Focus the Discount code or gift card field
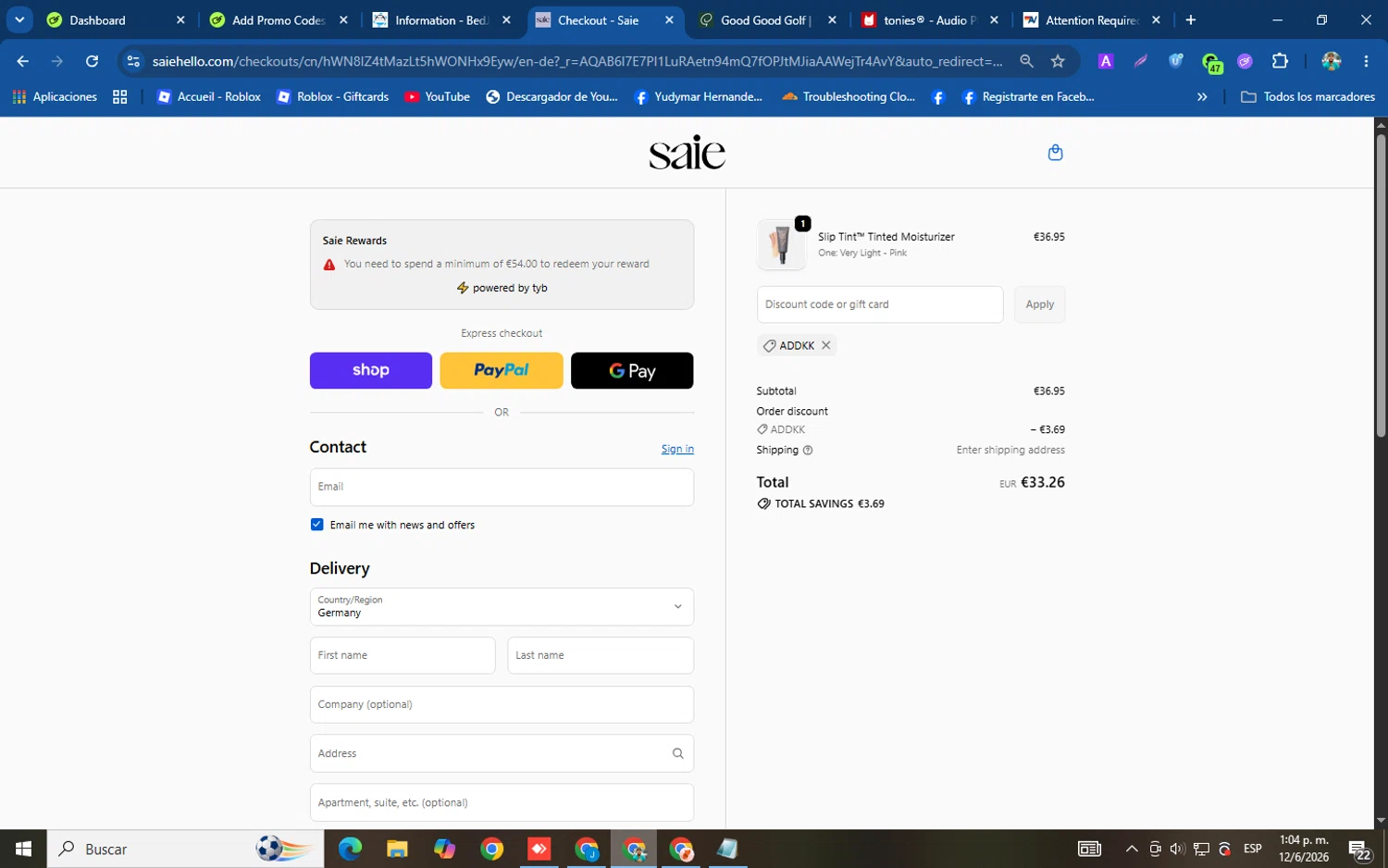 (879, 304)
